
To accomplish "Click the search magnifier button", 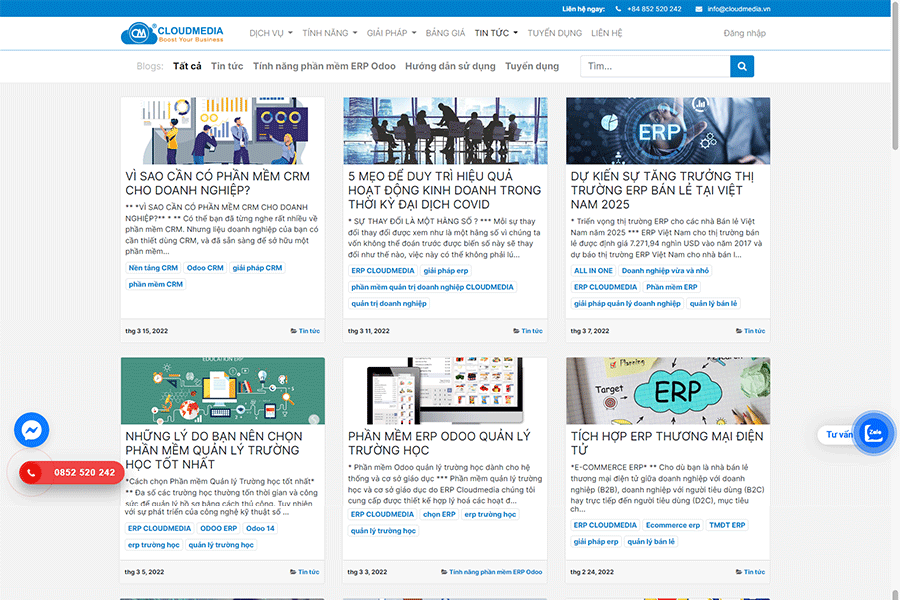I will (742, 67).
